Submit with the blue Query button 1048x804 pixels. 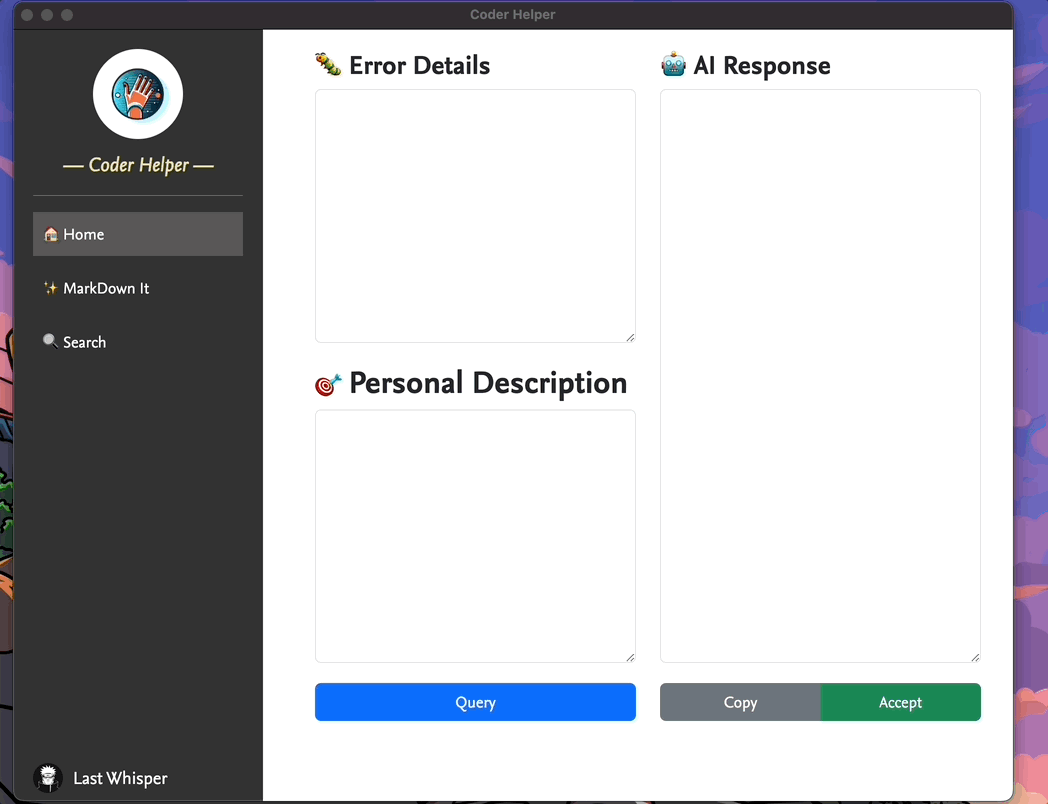(475, 702)
